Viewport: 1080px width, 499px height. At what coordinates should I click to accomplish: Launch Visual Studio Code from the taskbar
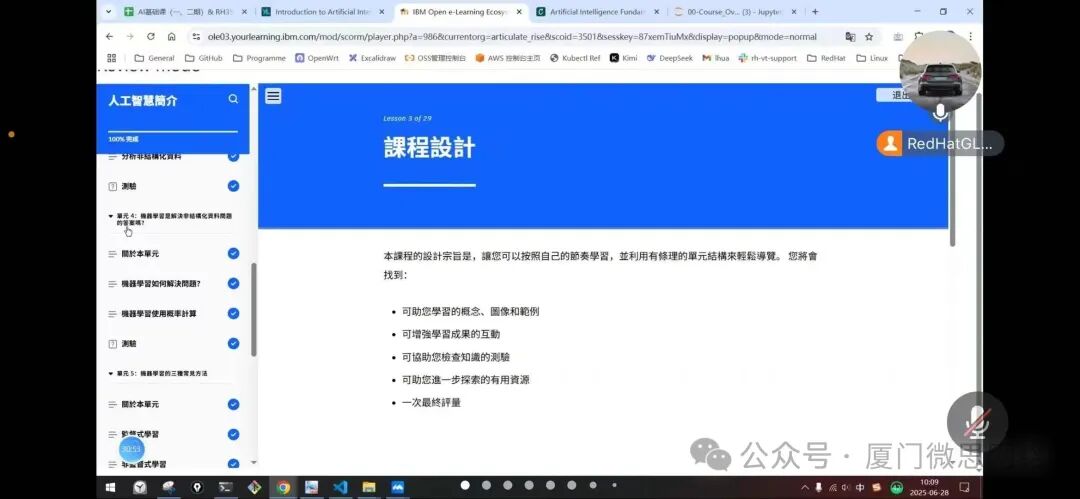(x=340, y=487)
